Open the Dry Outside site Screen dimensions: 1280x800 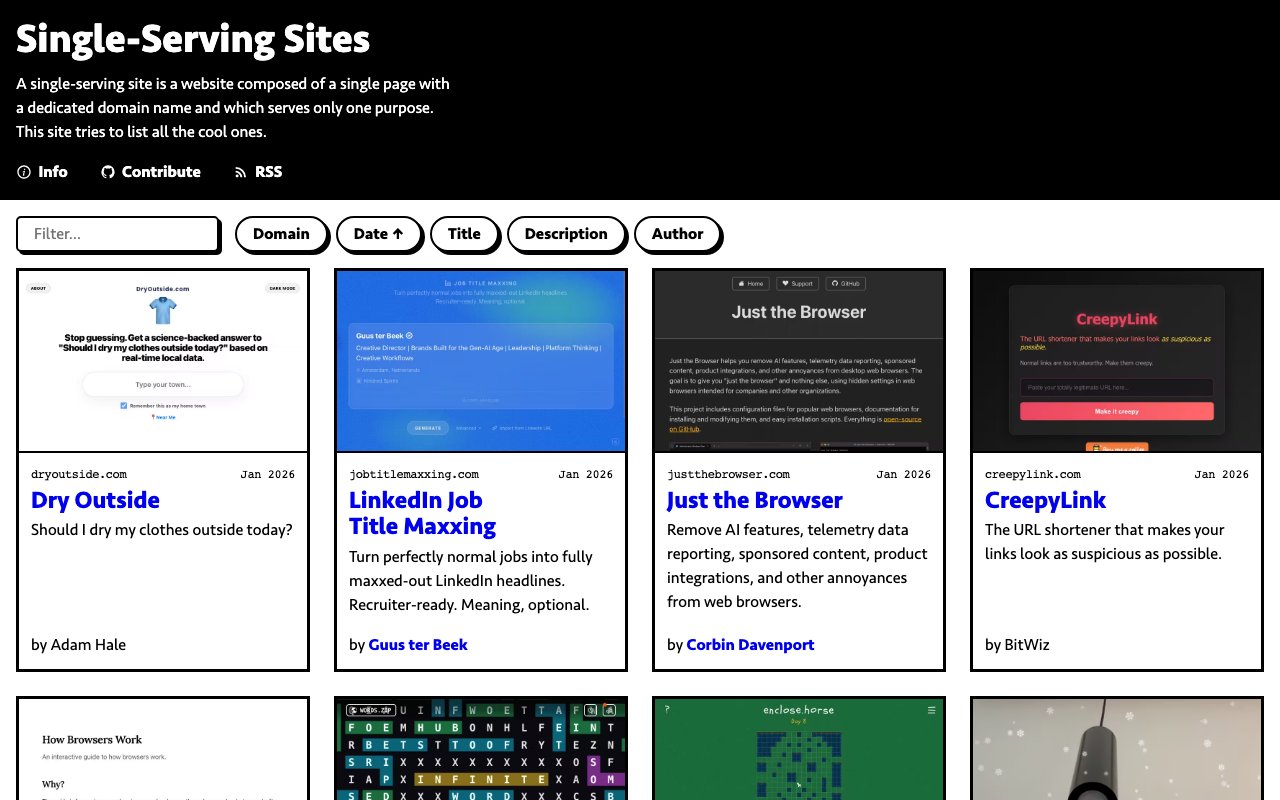click(x=95, y=500)
